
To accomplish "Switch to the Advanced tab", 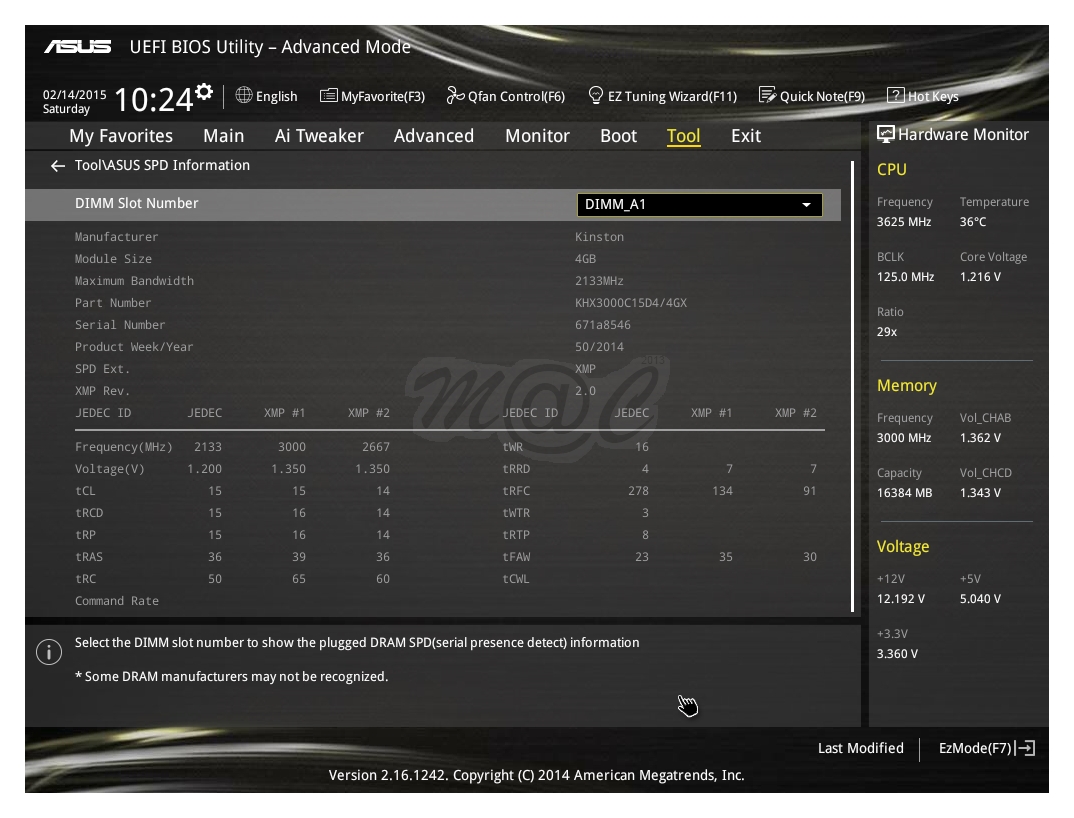I will pos(434,136).
